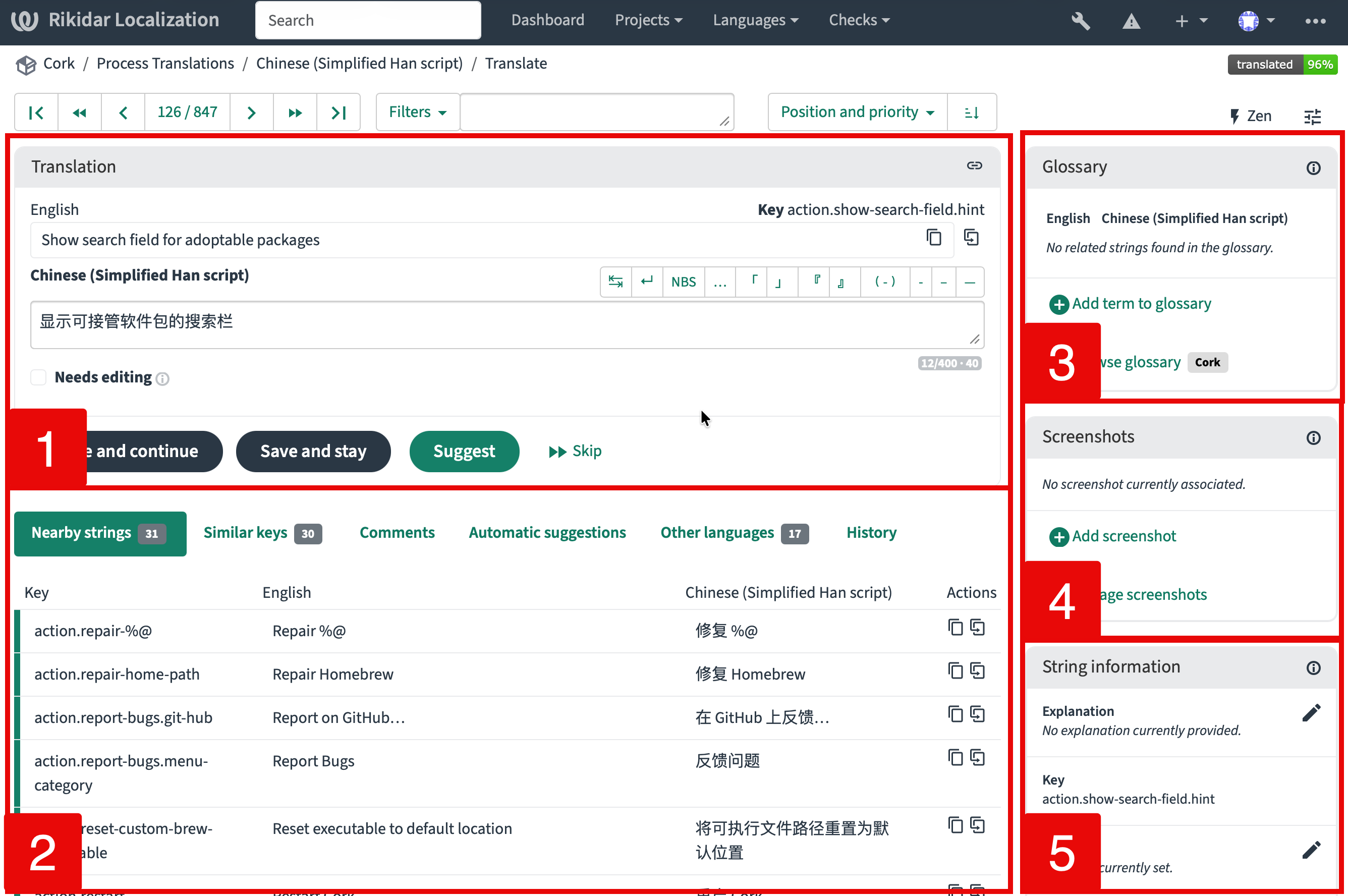The width and height of the screenshot is (1348, 896).
Task: Click the Save and stay button
Action: click(313, 452)
